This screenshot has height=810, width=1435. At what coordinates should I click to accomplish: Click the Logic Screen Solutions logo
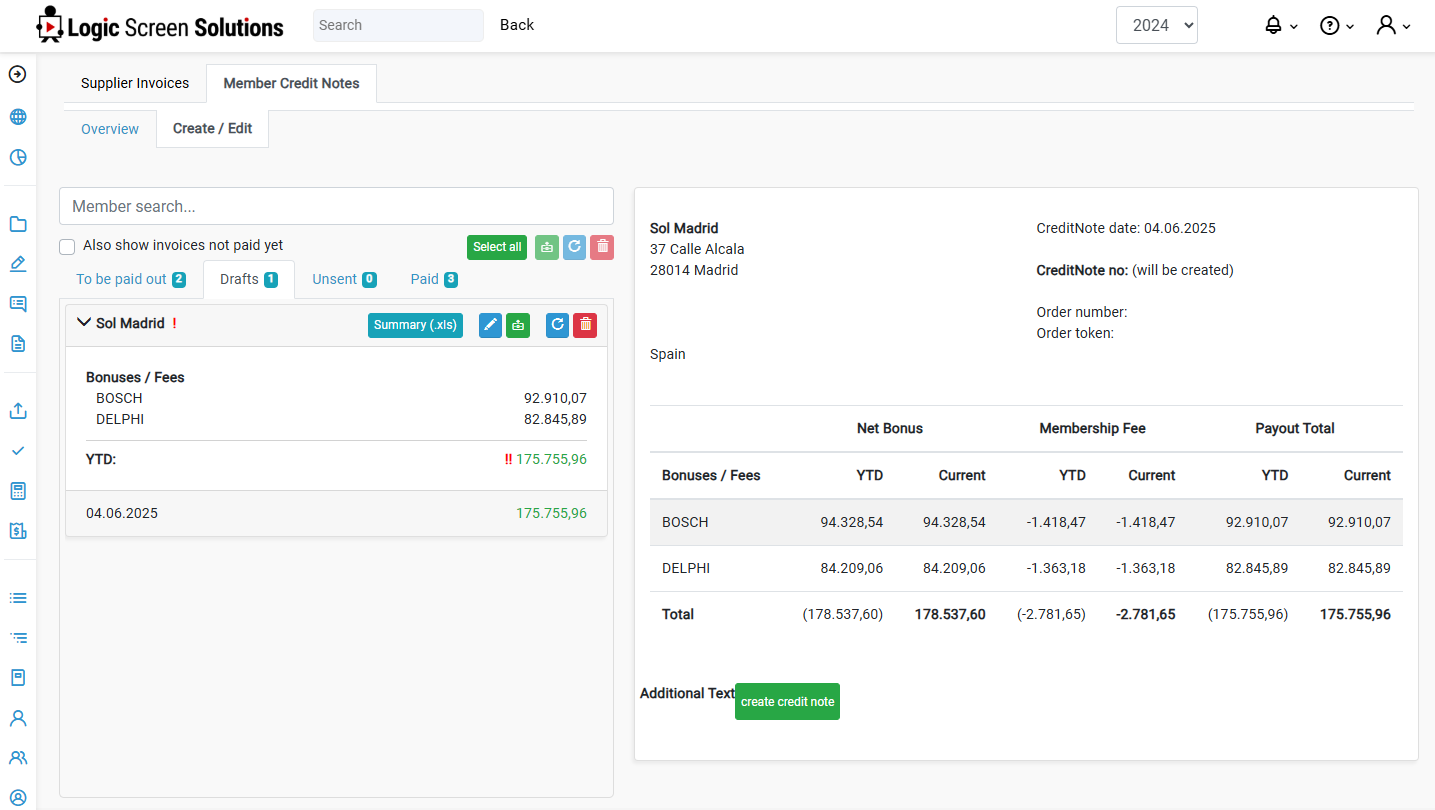tap(160, 25)
